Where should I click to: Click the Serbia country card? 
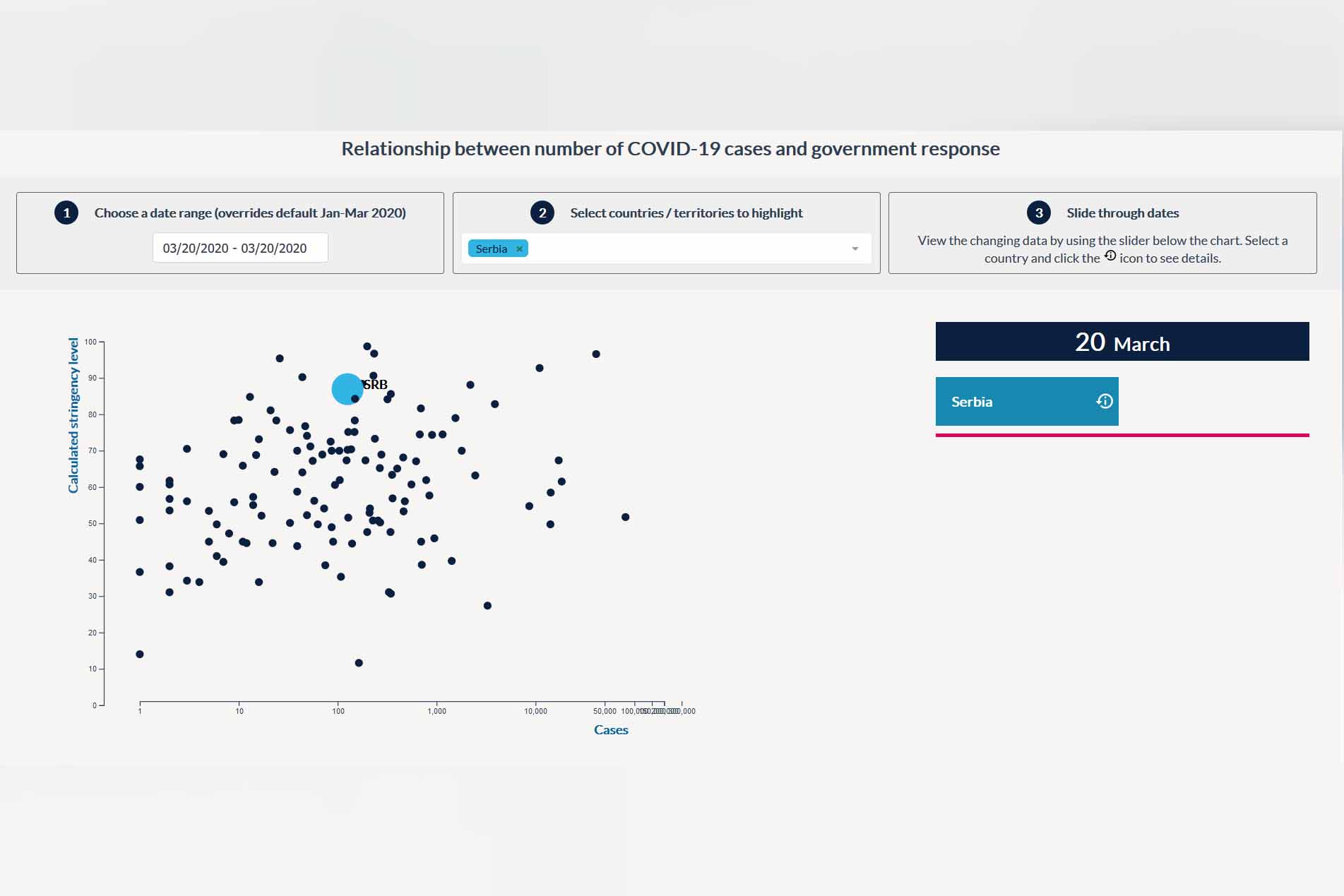click(1017, 401)
